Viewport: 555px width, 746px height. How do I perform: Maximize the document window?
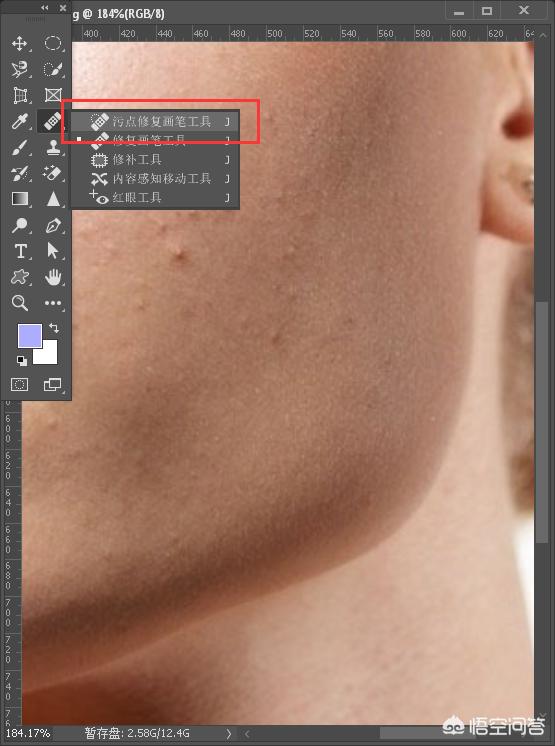[x=487, y=10]
